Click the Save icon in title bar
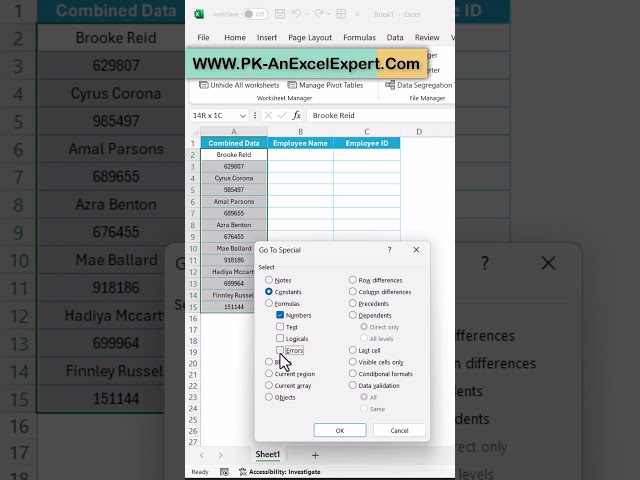The height and width of the screenshot is (480, 640). click(280, 14)
